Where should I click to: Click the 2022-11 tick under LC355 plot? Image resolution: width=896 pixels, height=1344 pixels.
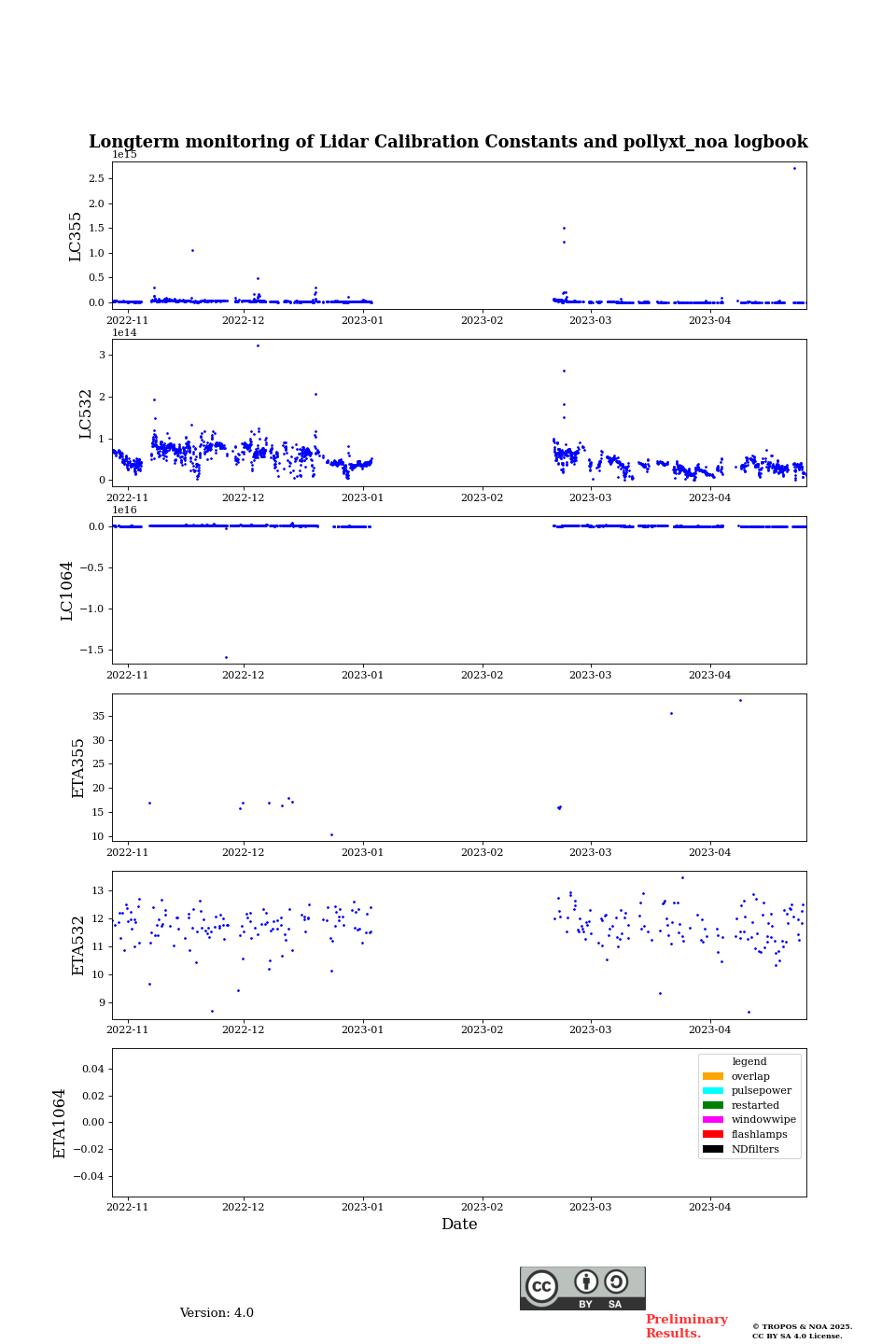pyautogui.click(x=128, y=320)
